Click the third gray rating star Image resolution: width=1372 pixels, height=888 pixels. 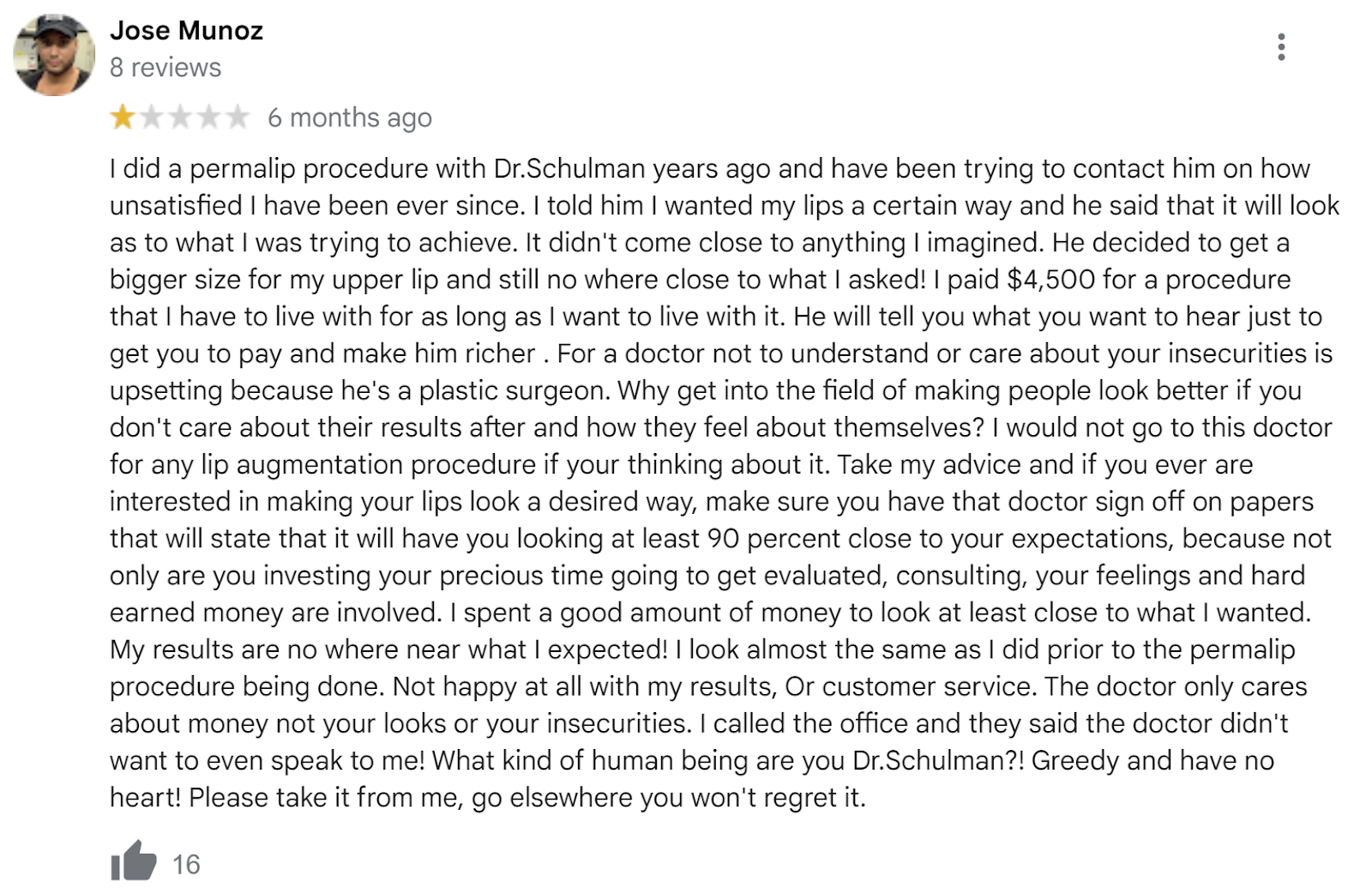180,117
